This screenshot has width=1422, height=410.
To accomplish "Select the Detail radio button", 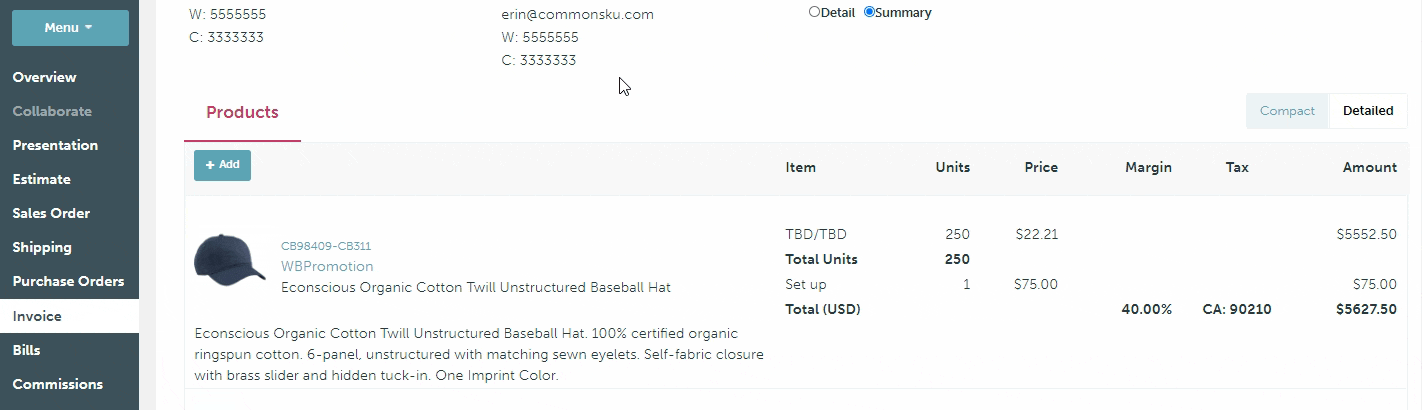I will click(x=814, y=12).
